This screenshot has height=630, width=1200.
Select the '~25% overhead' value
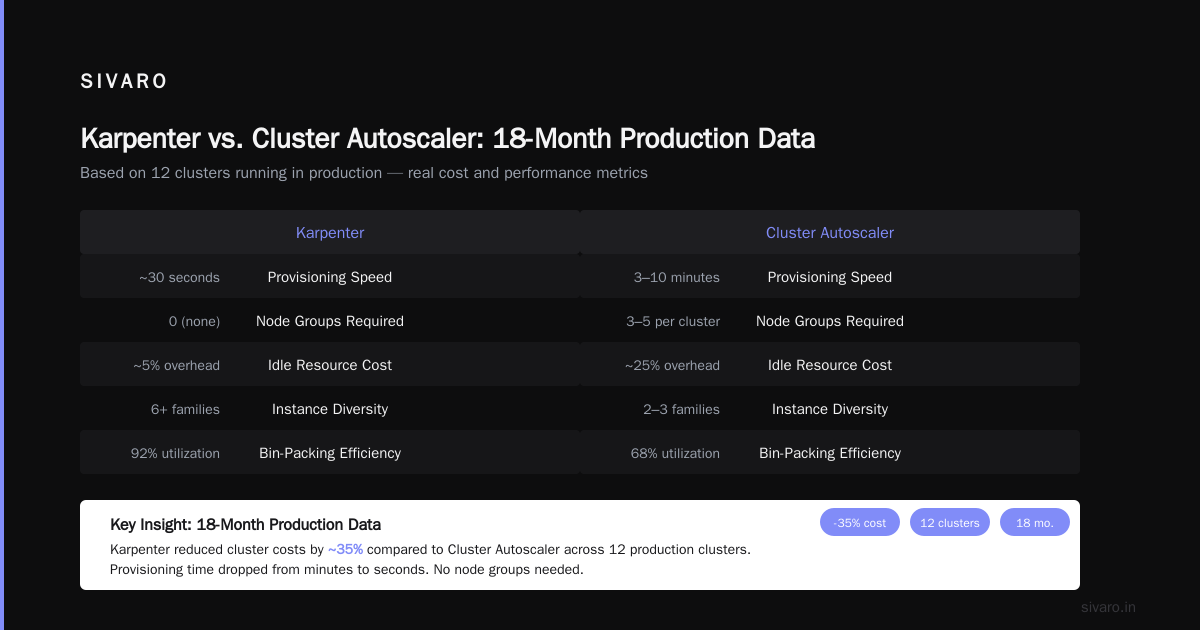pos(673,365)
